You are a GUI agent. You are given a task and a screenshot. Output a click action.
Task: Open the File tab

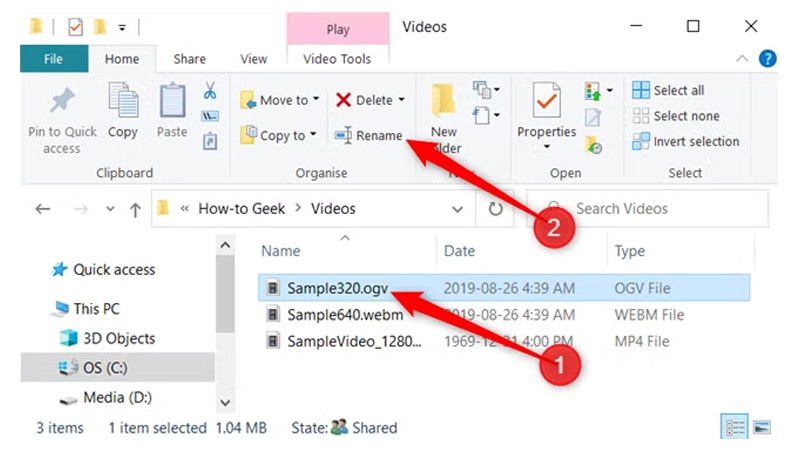(54, 59)
